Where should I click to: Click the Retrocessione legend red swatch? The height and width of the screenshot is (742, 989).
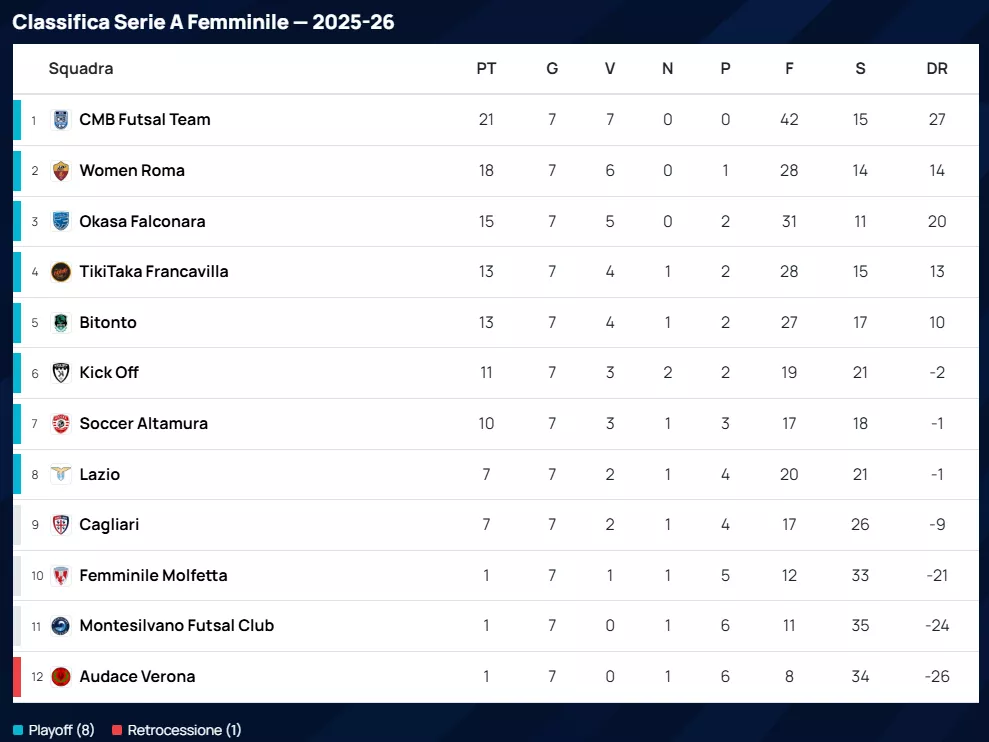pos(117,730)
